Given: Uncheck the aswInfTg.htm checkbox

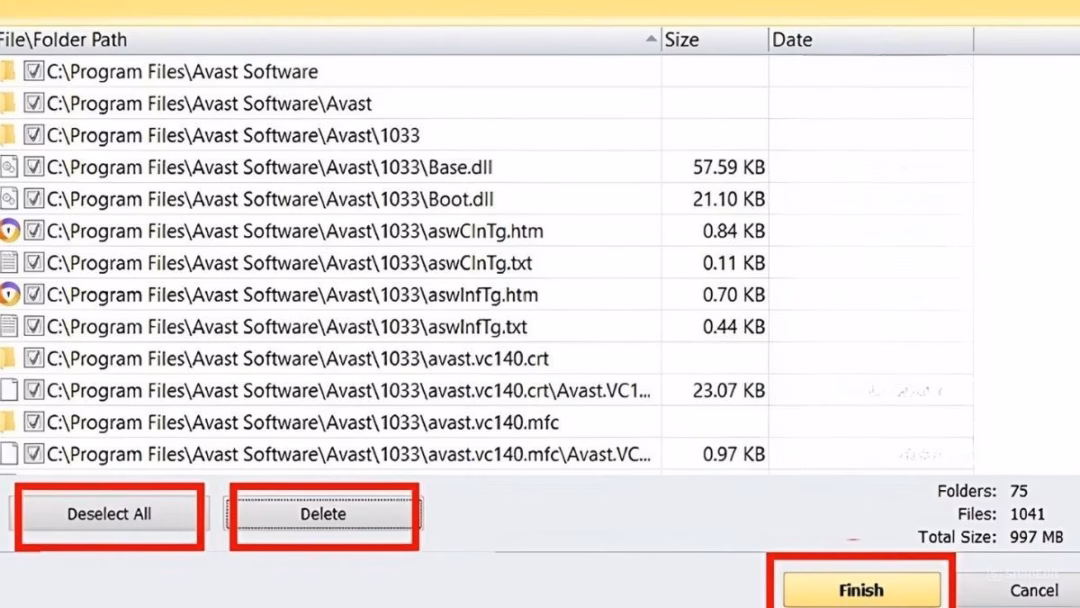Looking at the screenshot, I should pyautogui.click(x=33, y=295).
